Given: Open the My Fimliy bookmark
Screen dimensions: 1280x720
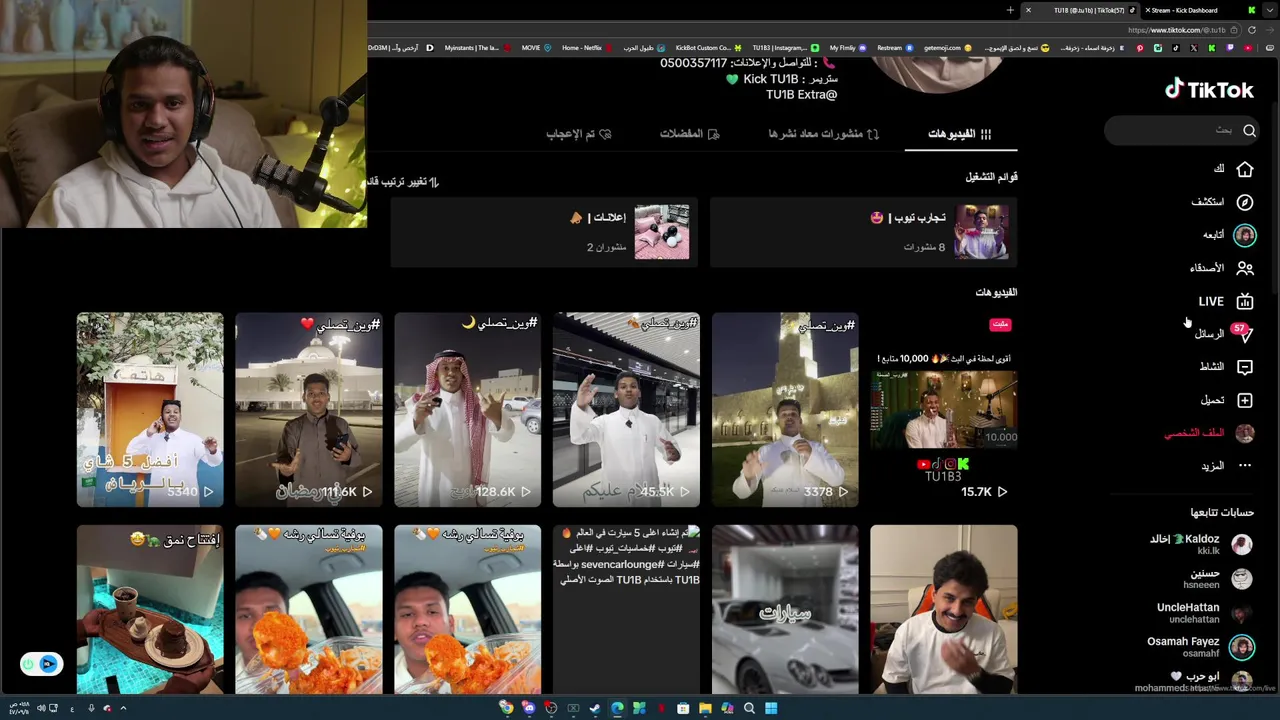Looking at the screenshot, I should click(x=847, y=48).
